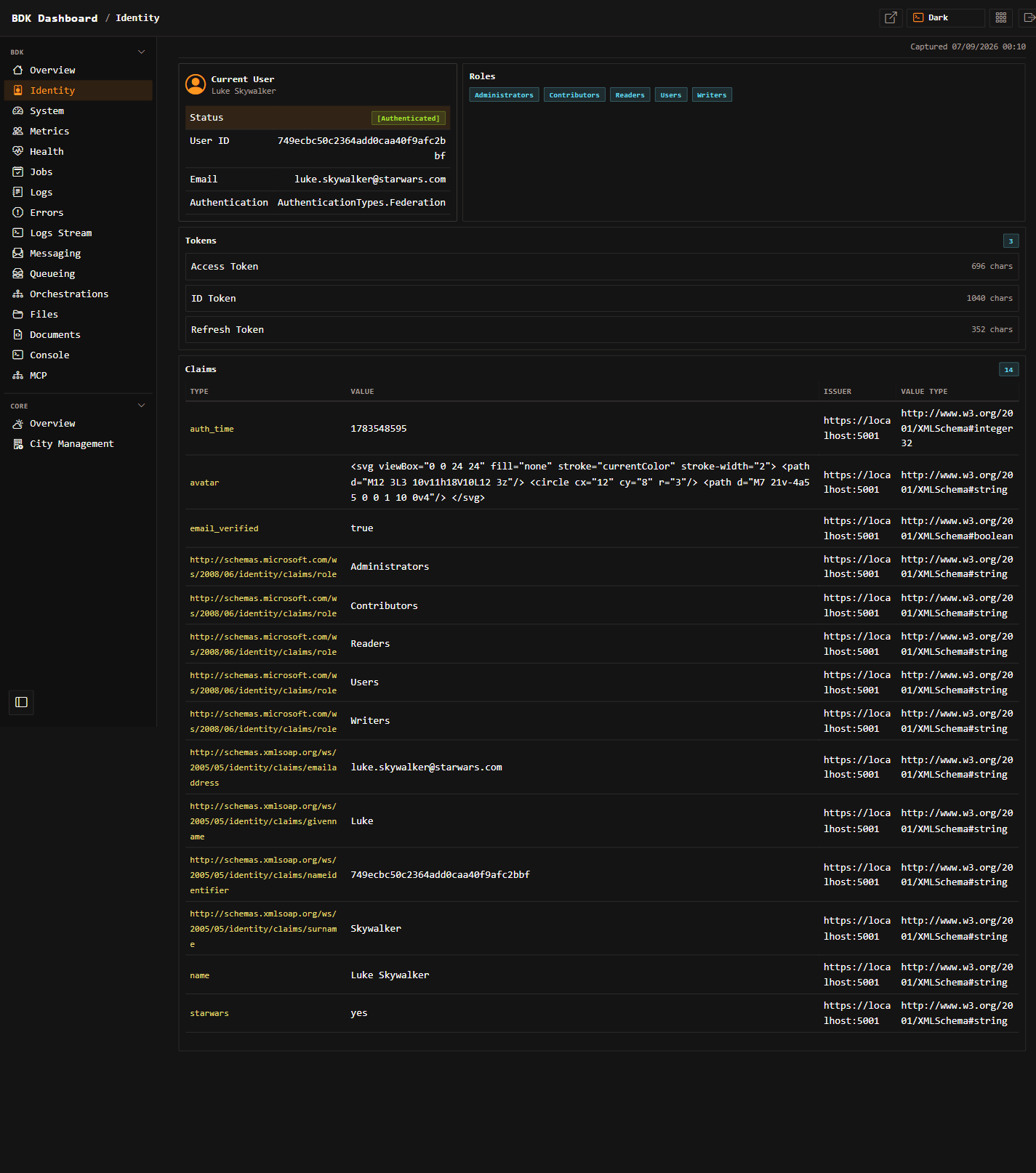Screen dimensions: 1036x1173
Task: Expand the Access Token row
Action: (x=602, y=267)
